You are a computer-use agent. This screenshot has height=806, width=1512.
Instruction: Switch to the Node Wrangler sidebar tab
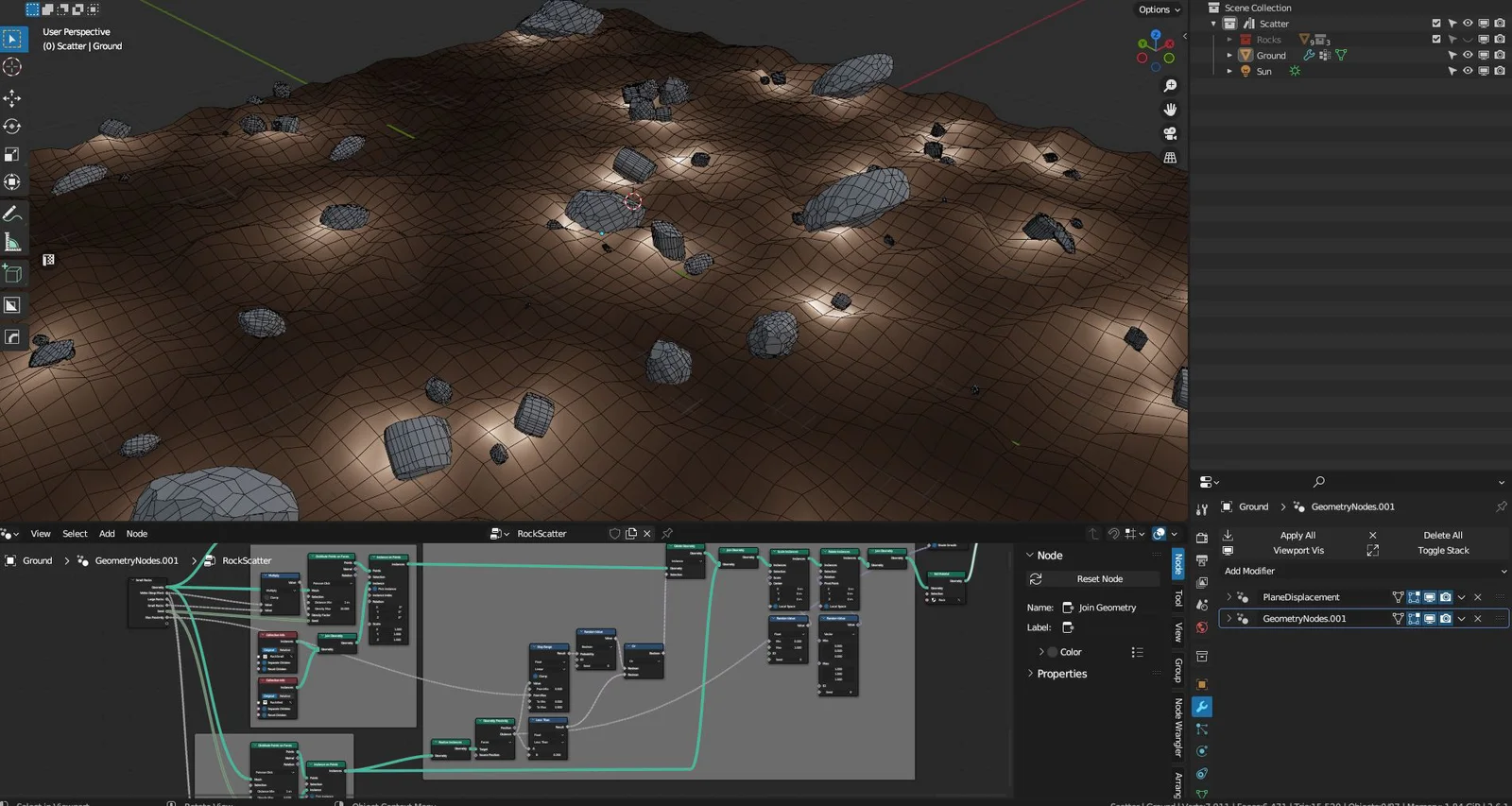(1178, 728)
